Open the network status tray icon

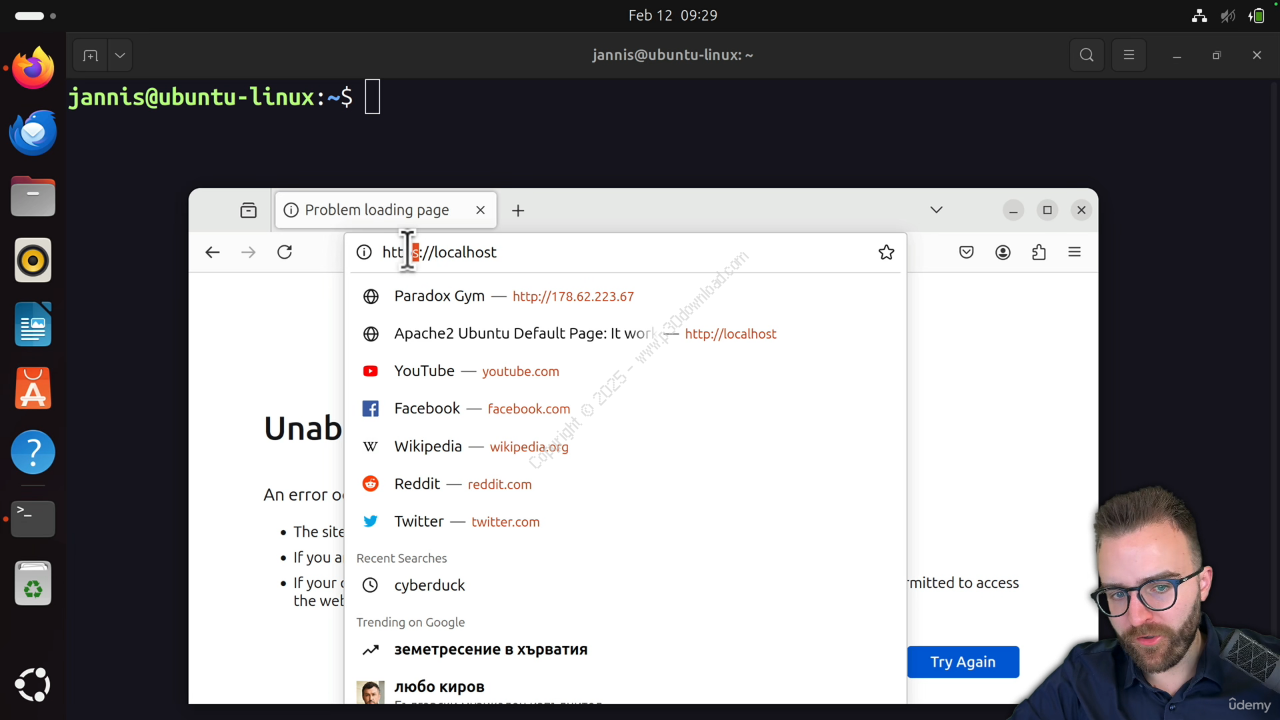[x=1199, y=16]
